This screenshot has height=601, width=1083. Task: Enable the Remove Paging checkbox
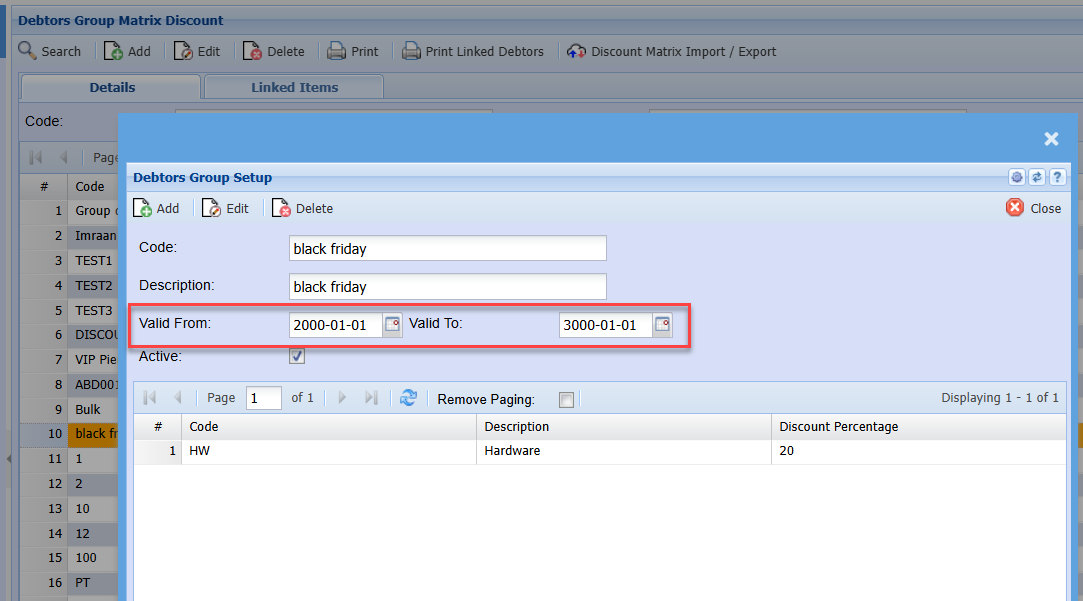click(x=567, y=399)
